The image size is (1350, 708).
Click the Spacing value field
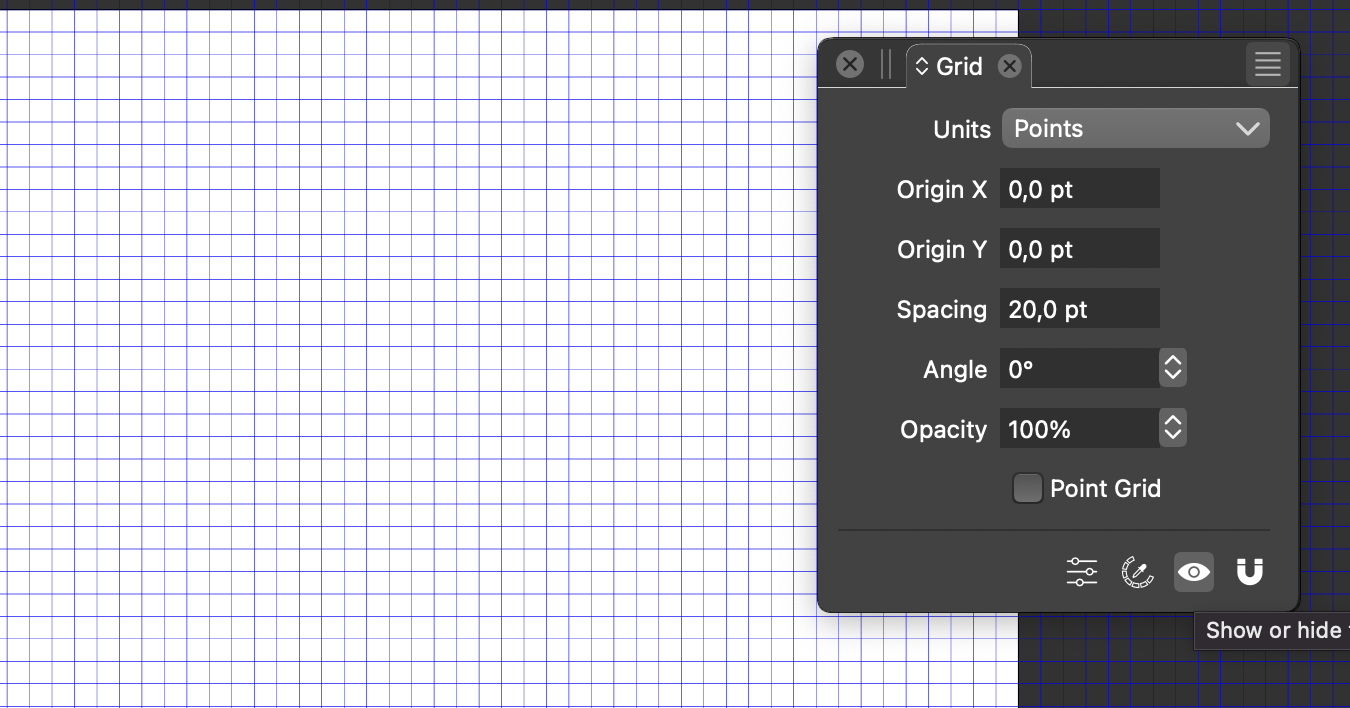click(1079, 309)
